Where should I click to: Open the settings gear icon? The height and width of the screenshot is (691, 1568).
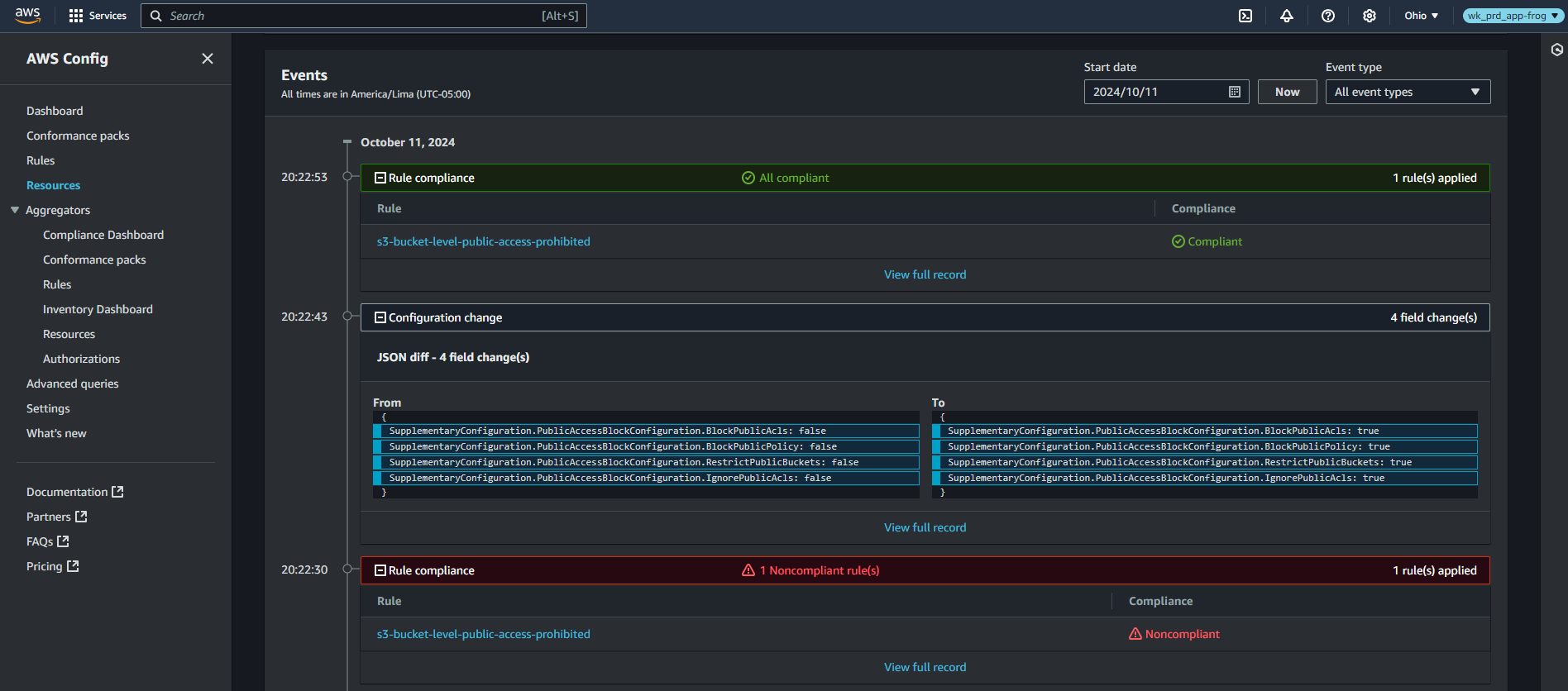click(x=1370, y=16)
